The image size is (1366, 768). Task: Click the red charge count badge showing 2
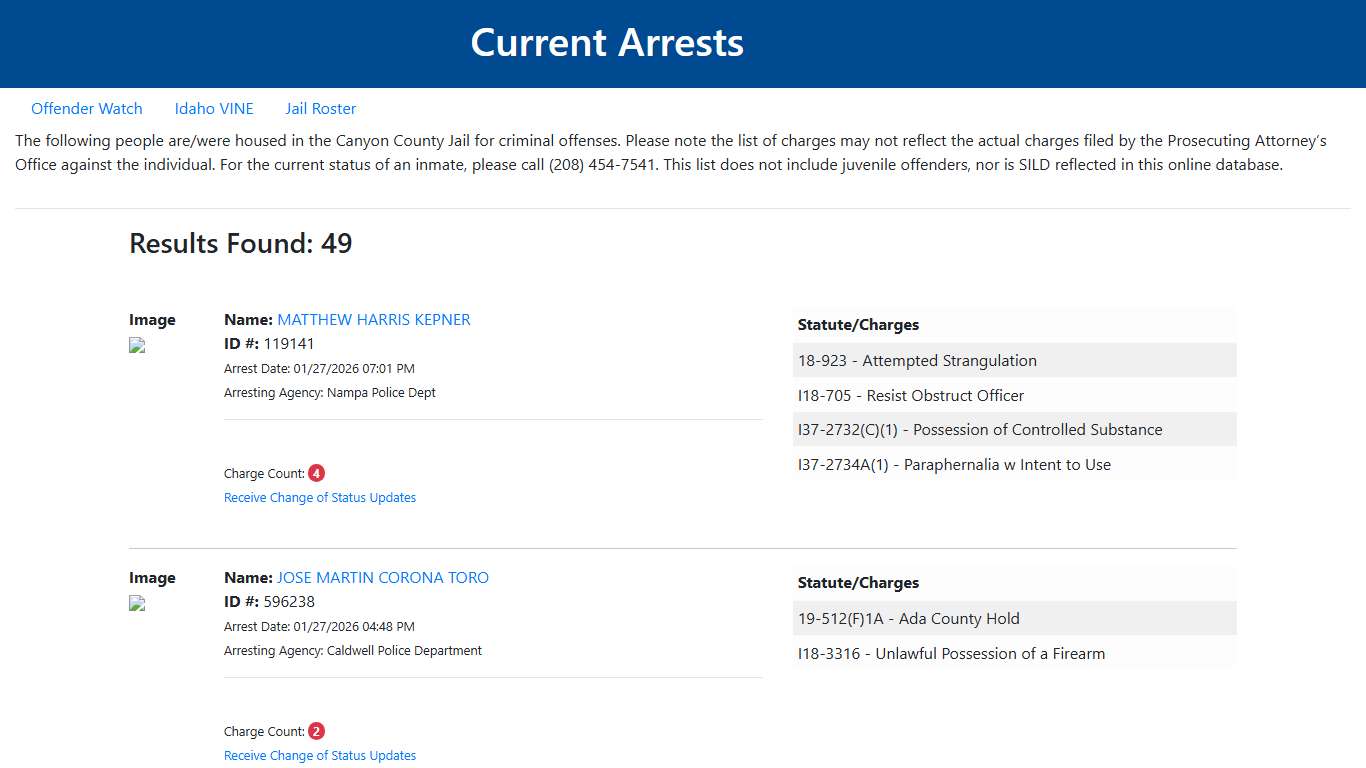pyautogui.click(x=316, y=731)
